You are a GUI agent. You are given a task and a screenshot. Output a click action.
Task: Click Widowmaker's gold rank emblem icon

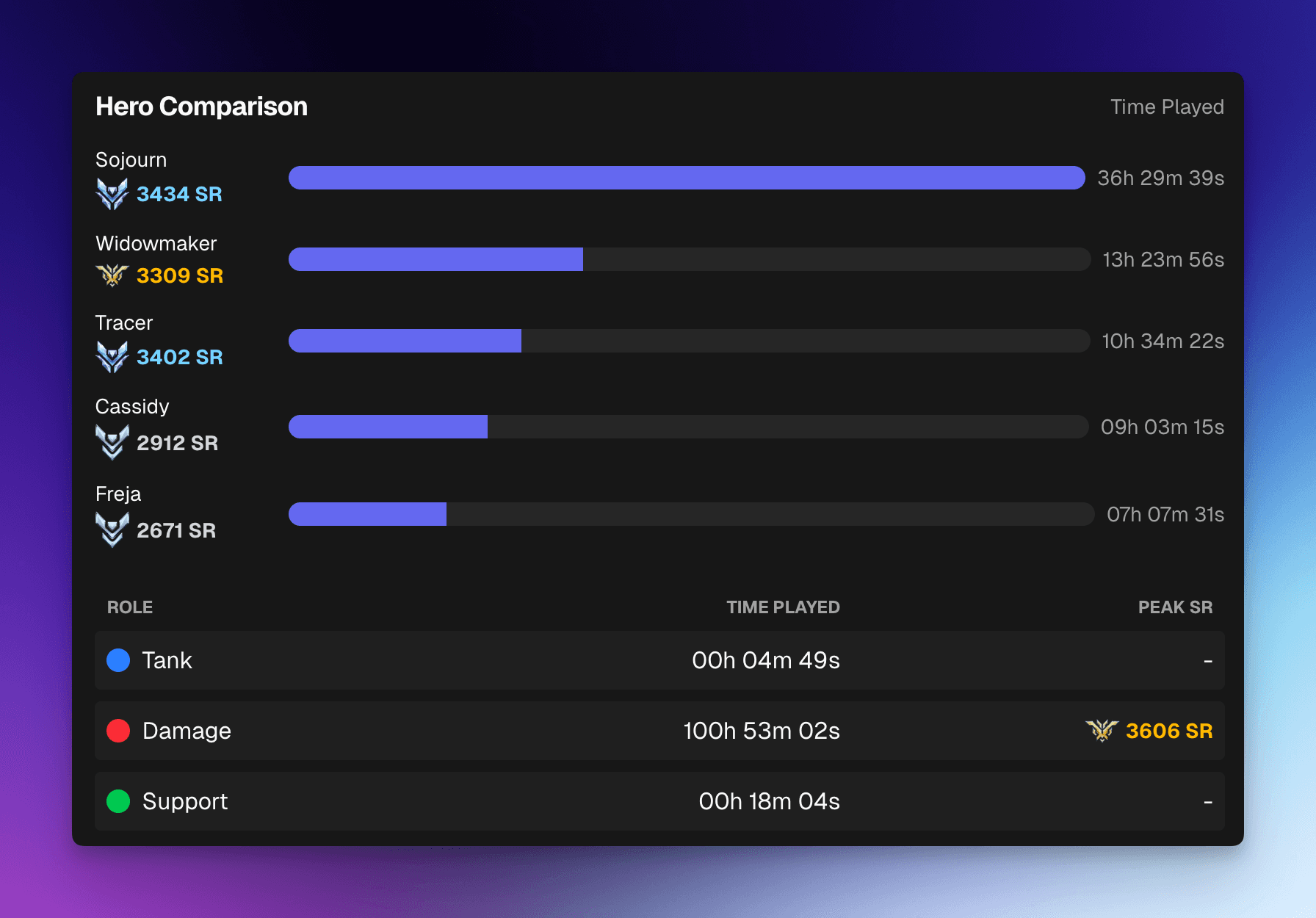112,275
